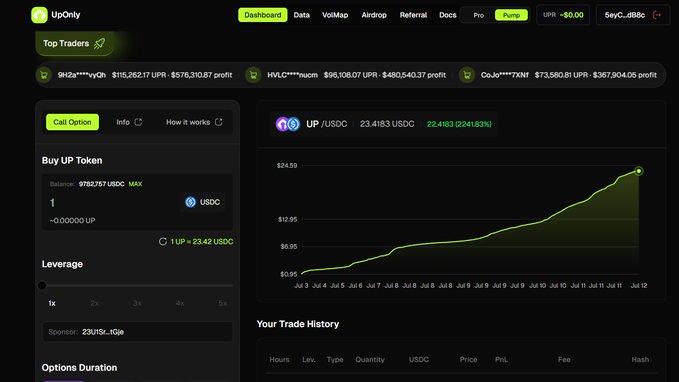
Task: Set leverage to 5x
Action: click(223, 303)
